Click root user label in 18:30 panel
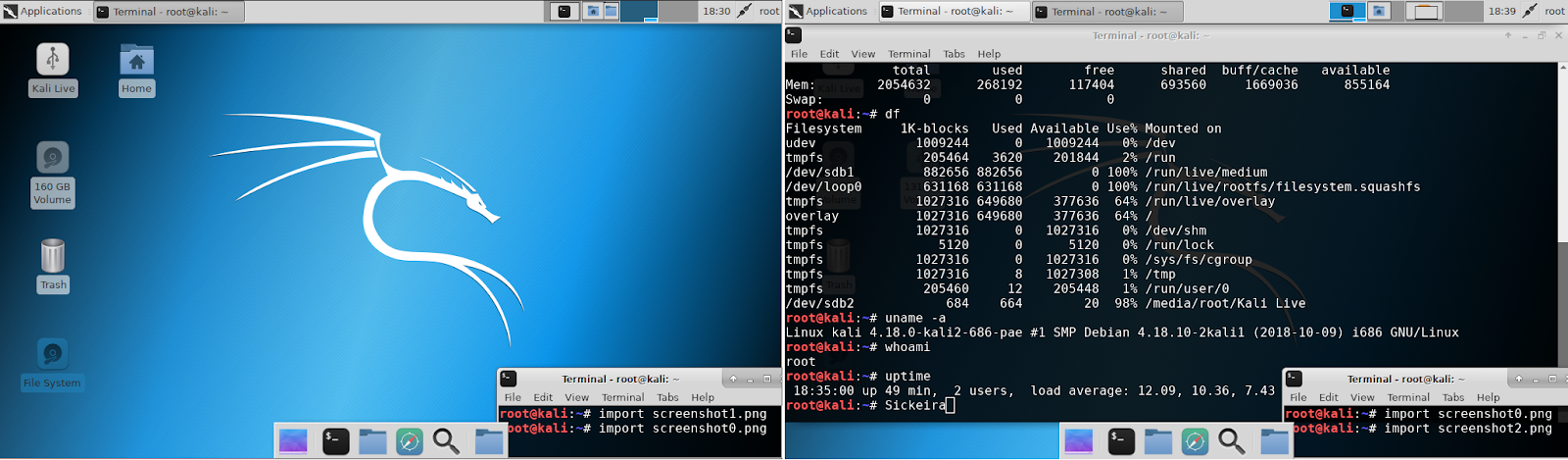This screenshot has height=460, width=1568. click(769, 11)
